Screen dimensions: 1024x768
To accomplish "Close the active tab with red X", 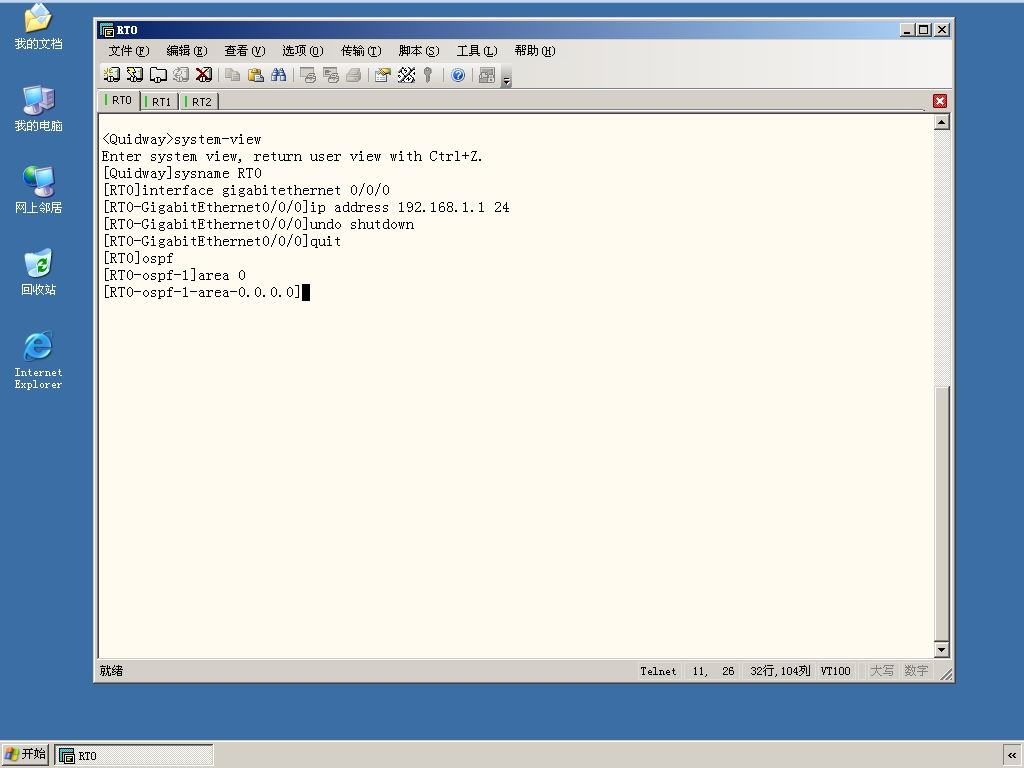I will [x=940, y=101].
